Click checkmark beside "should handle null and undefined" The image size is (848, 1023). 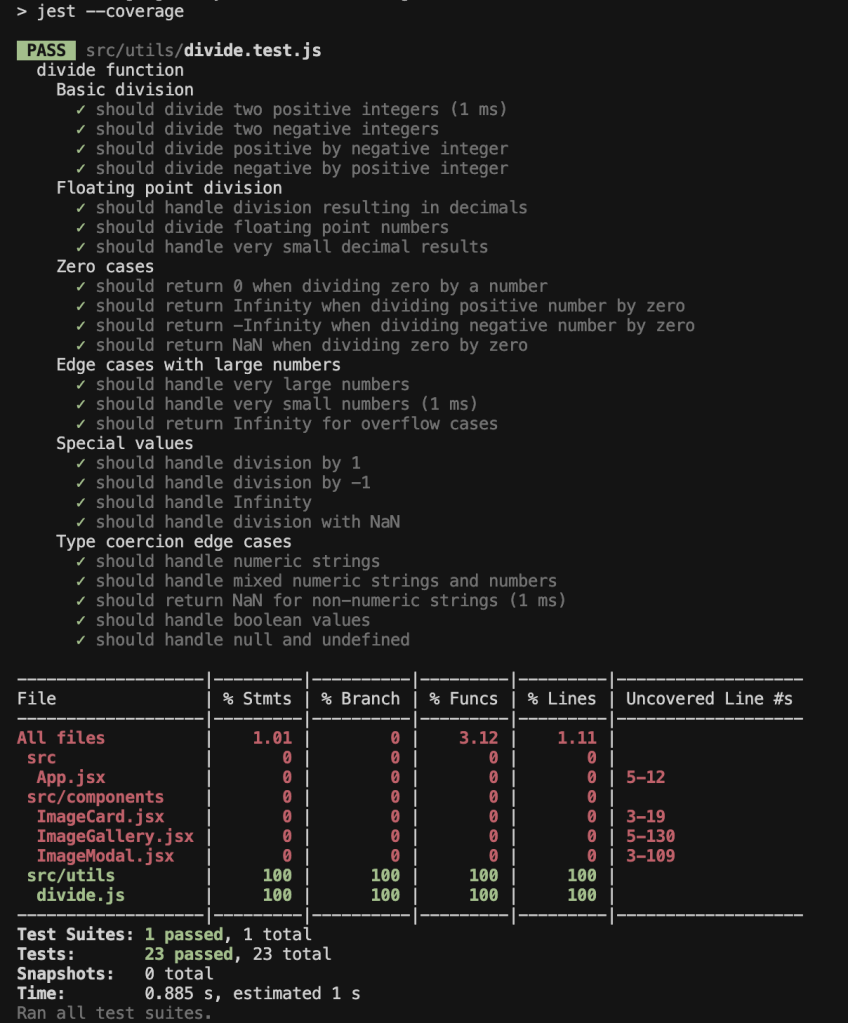click(x=80, y=640)
